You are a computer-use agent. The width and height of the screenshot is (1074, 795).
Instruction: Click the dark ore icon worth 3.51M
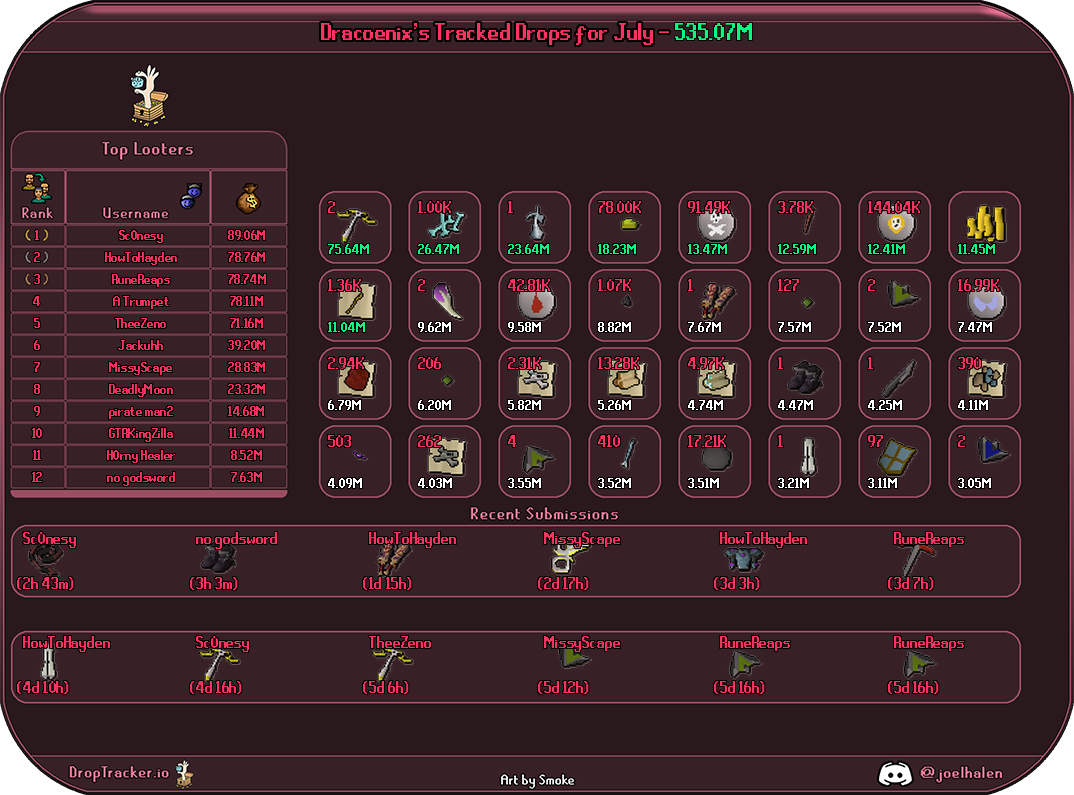[x=716, y=458]
